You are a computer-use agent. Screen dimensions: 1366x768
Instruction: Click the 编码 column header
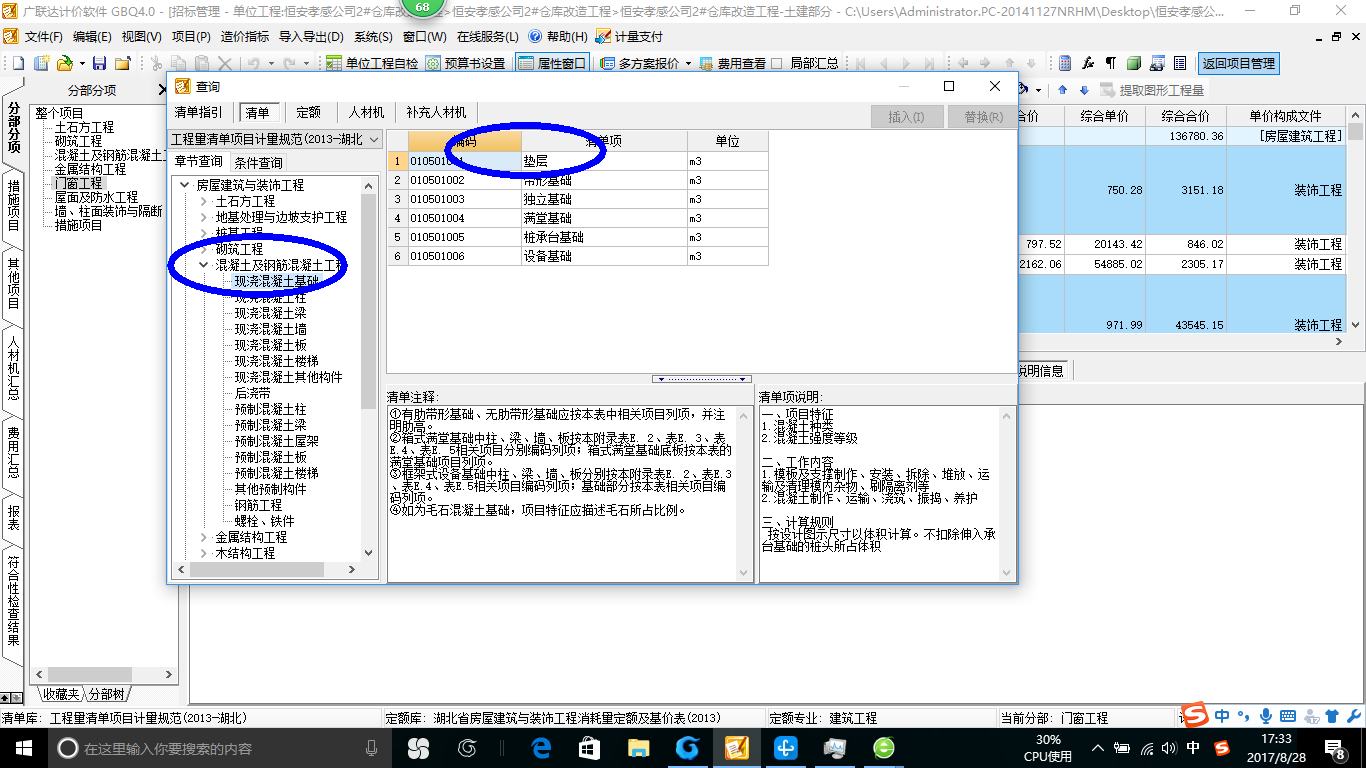point(464,141)
